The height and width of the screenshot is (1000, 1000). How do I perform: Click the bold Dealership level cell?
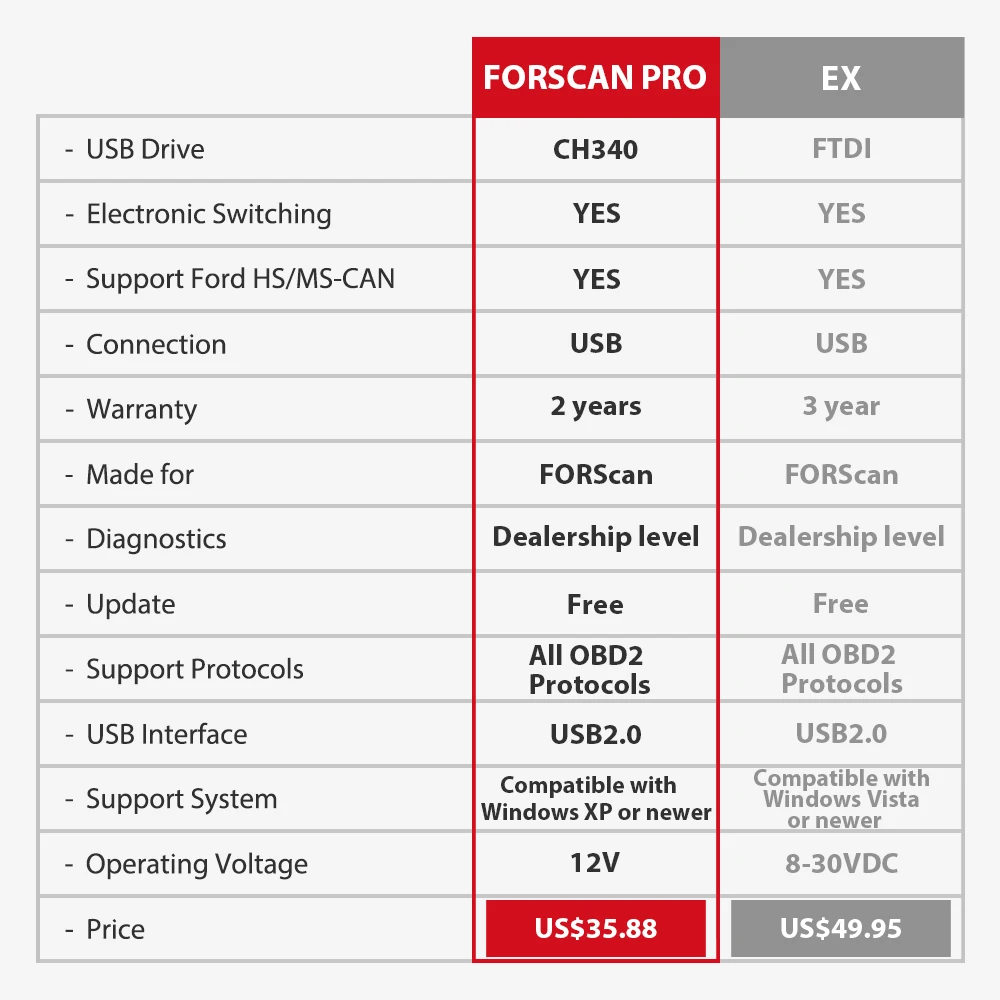(595, 537)
